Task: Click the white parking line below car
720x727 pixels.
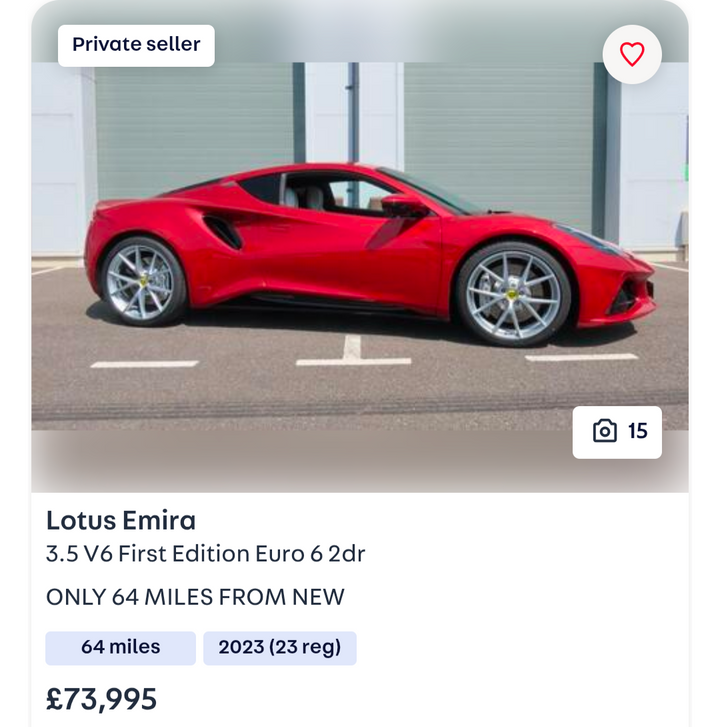Action: (x=353, y=360)
